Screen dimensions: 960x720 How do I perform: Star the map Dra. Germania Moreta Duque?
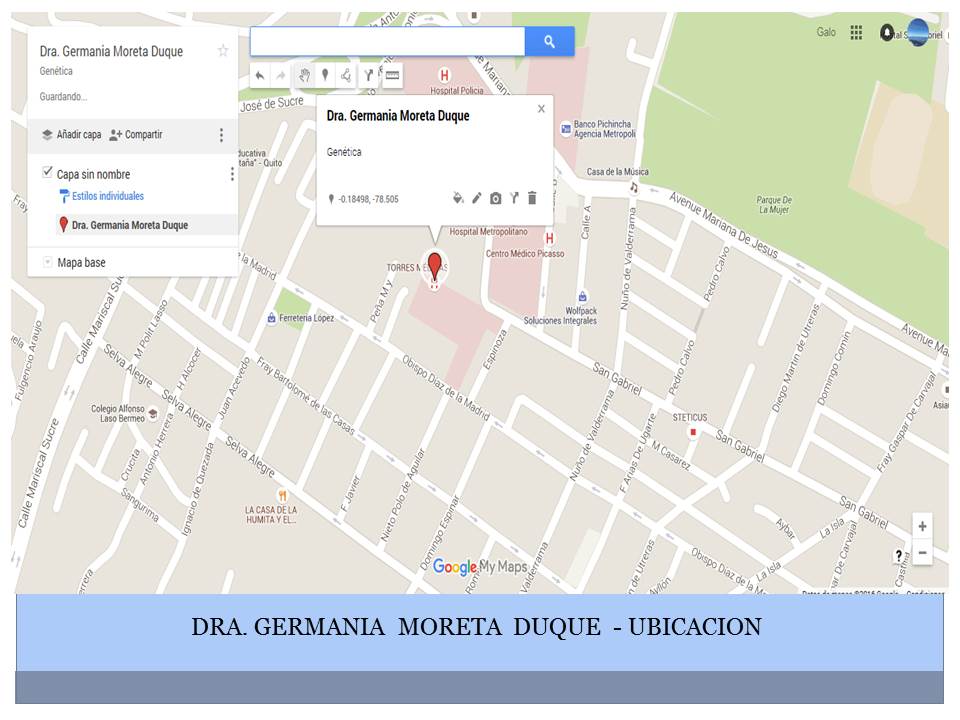(x=223, y=51)
